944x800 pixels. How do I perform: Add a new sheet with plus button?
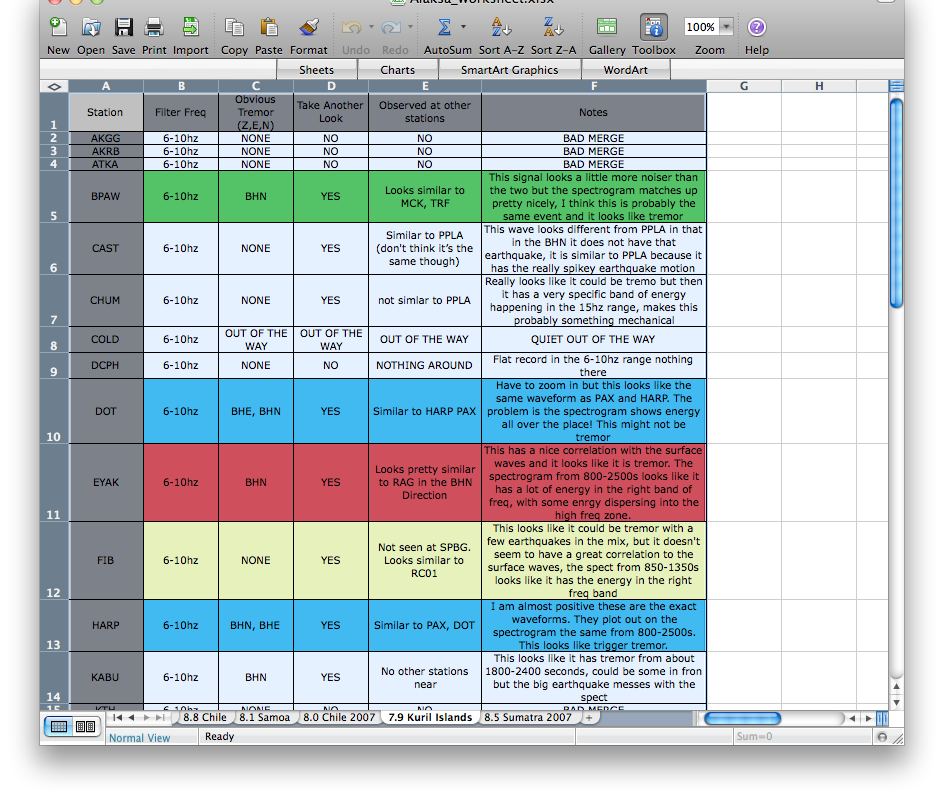pos(589,718)
